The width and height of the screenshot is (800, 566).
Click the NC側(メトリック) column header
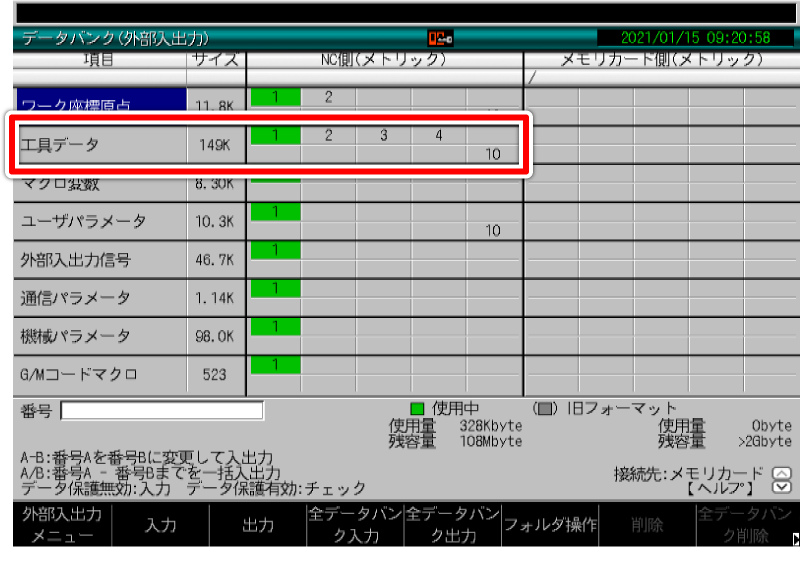(384, 60)
